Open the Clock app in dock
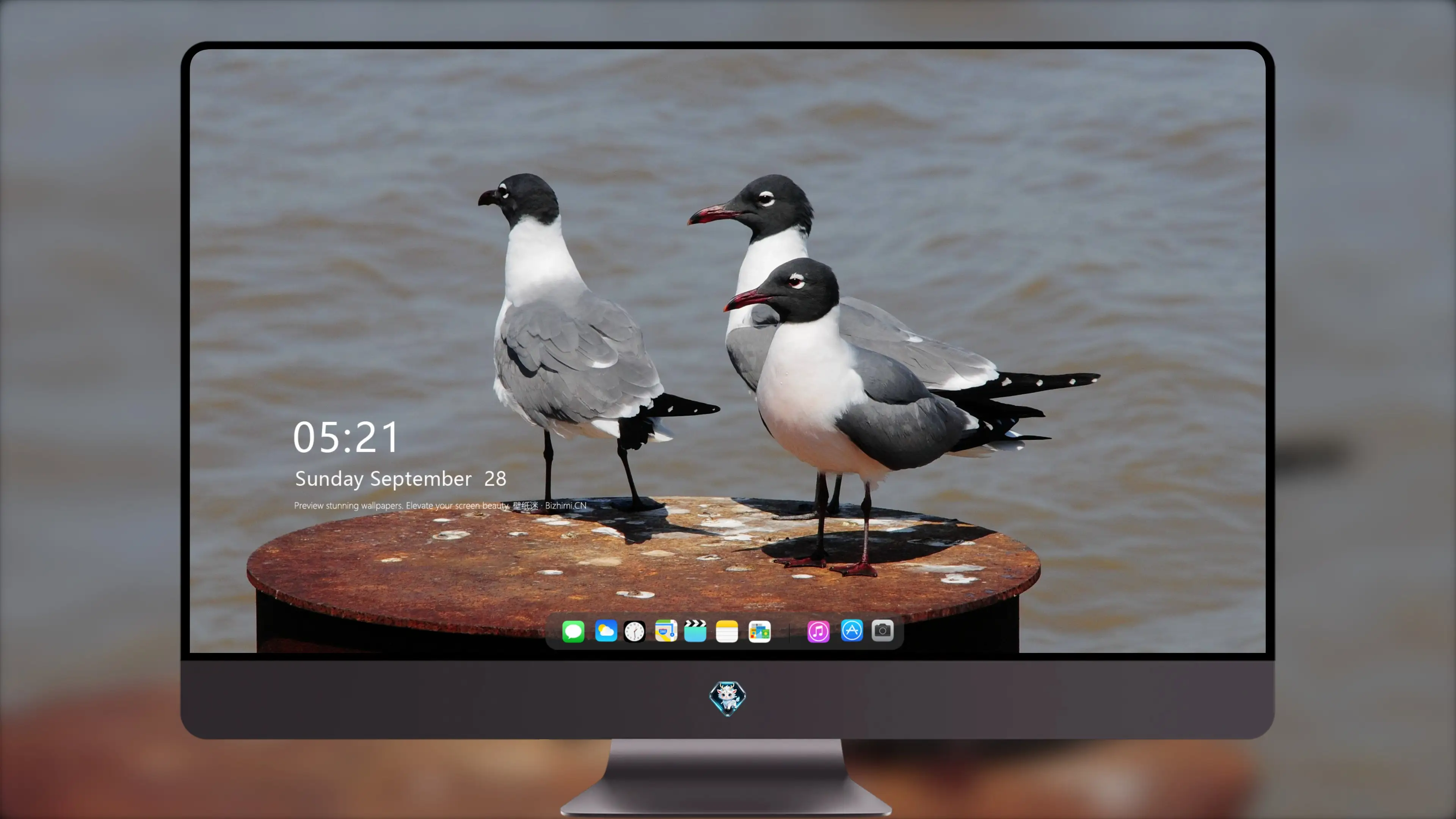 635,631
